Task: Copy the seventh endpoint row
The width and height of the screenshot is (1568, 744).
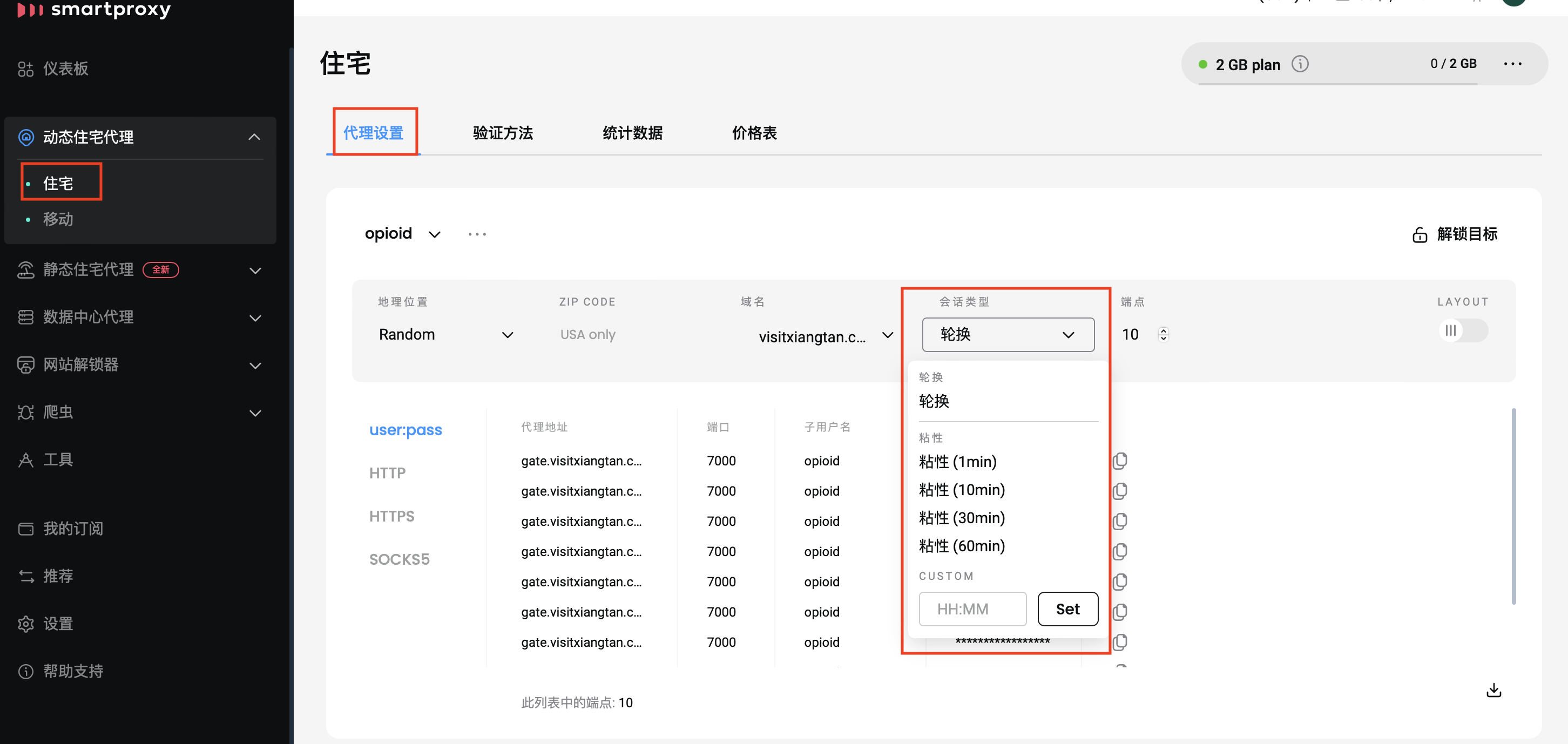Action: [x=1120, y=642]
